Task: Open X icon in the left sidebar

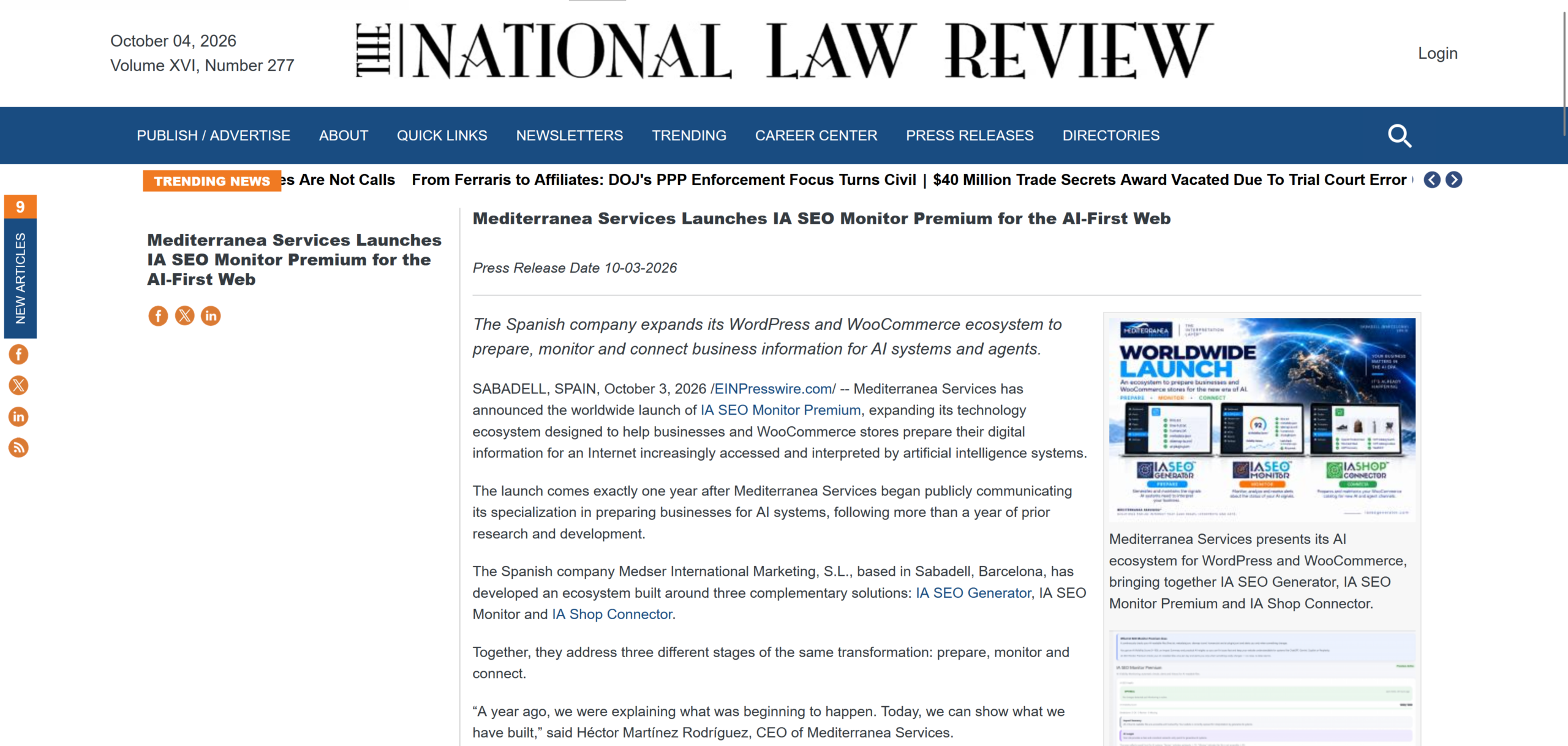Action: (x=18, y=385)
